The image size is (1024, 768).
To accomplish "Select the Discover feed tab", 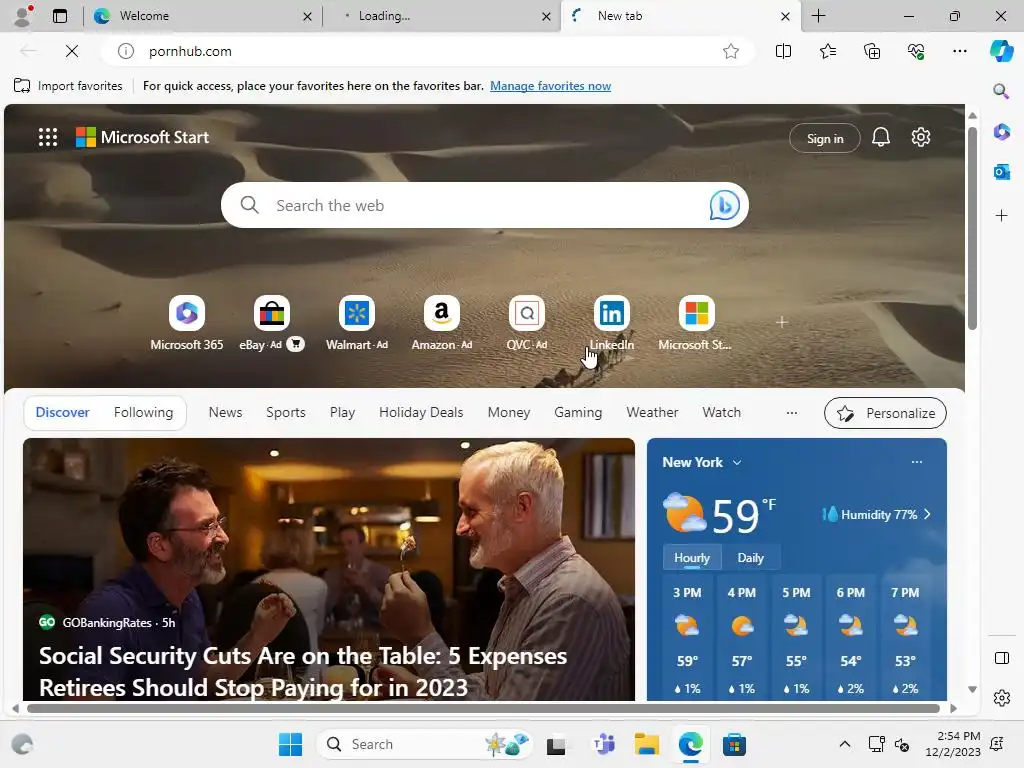I will tap(62, 412).
